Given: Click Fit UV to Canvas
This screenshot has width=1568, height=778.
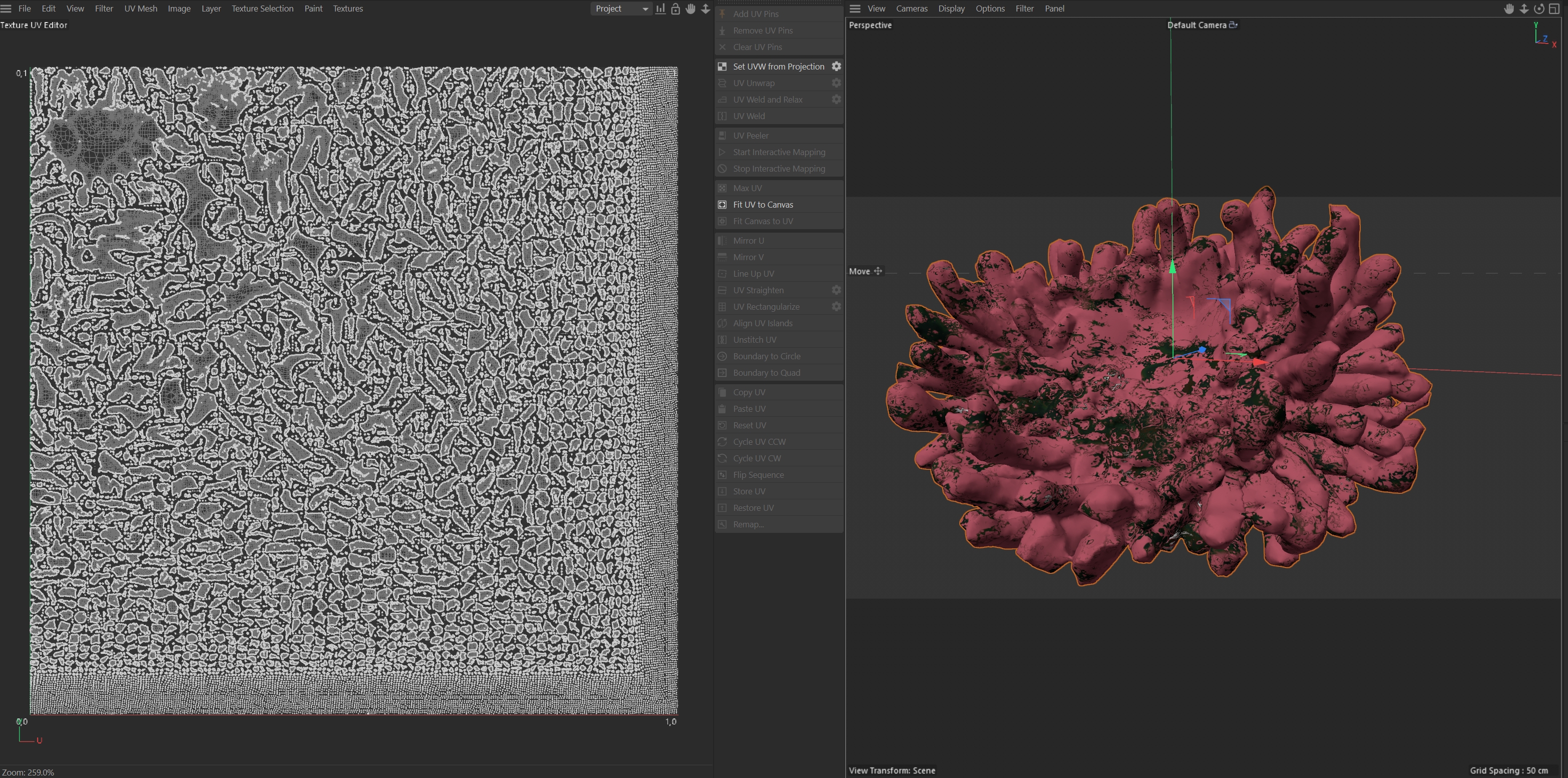Looking at the screenshot, I should coord(762,205).
